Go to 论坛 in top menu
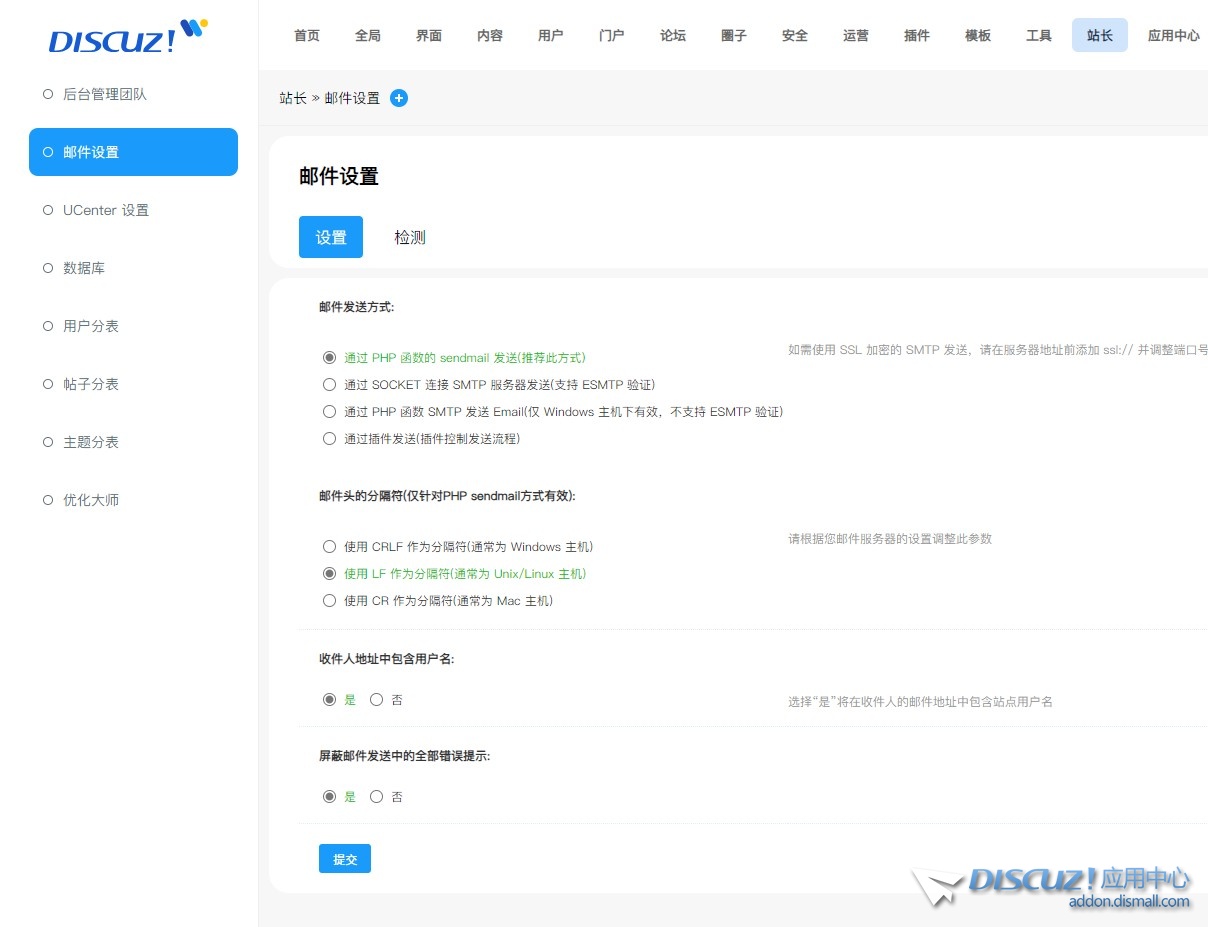The image size is (1208, 927). 673,35
